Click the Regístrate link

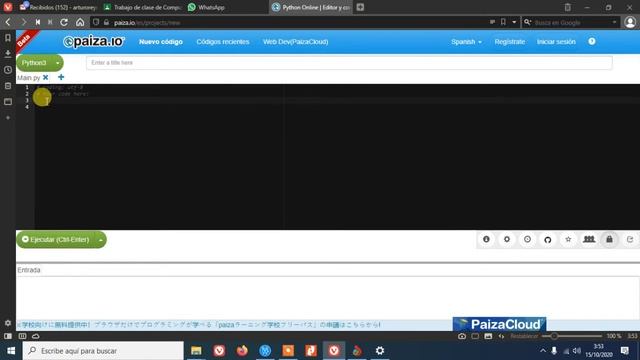click(x=510, y=42)
